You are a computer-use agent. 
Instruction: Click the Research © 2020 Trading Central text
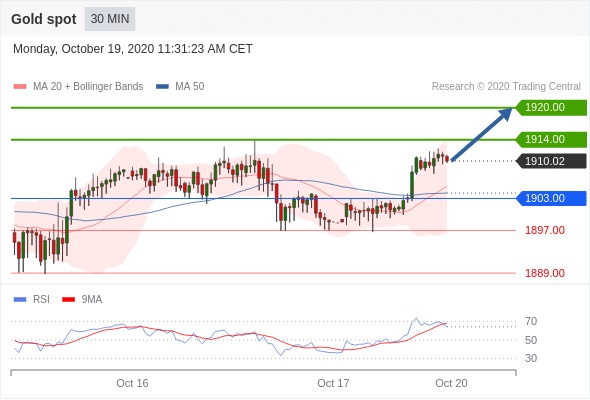point(506,86)
